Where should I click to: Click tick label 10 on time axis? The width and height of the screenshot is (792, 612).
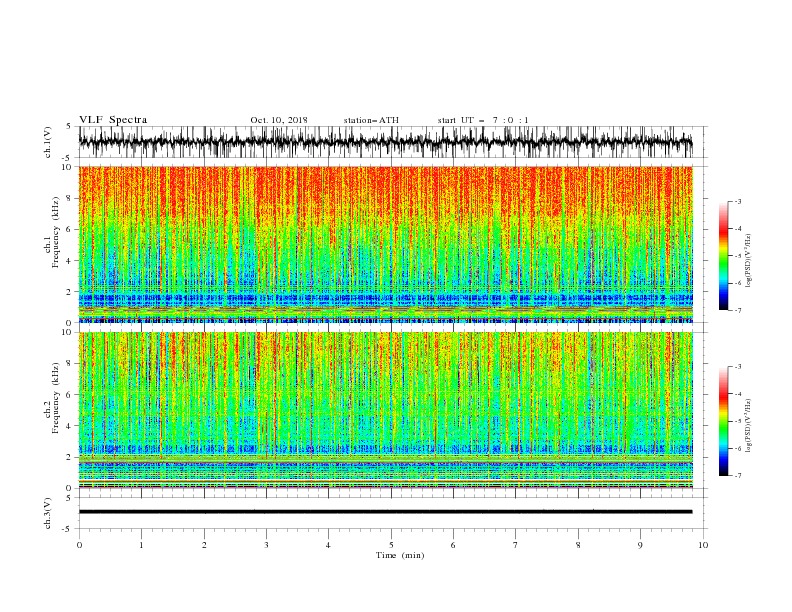click(x=703, y=545)
